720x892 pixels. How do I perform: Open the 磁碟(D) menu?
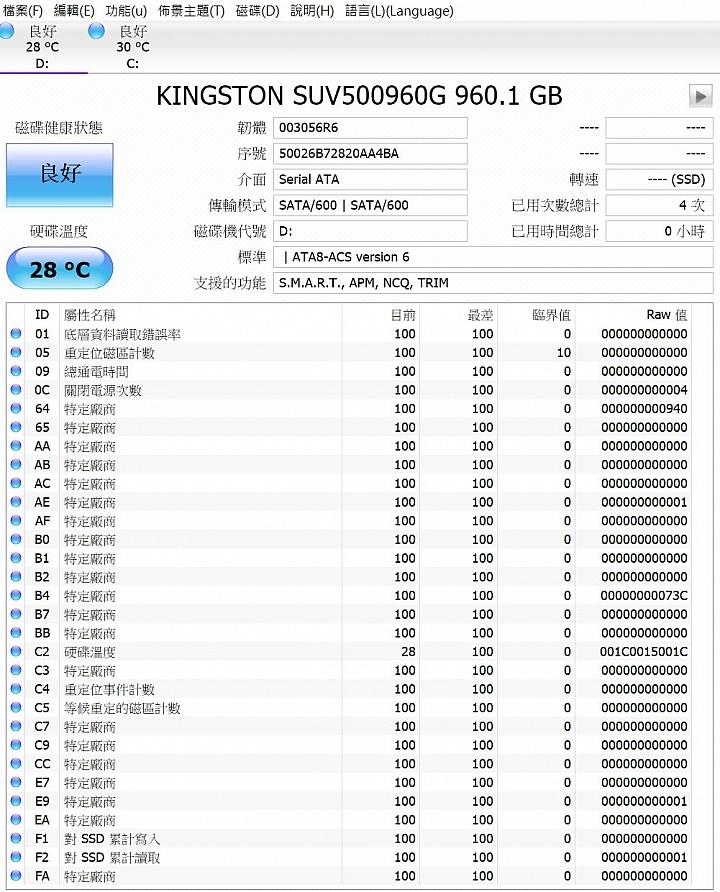[x=258, y=10]
